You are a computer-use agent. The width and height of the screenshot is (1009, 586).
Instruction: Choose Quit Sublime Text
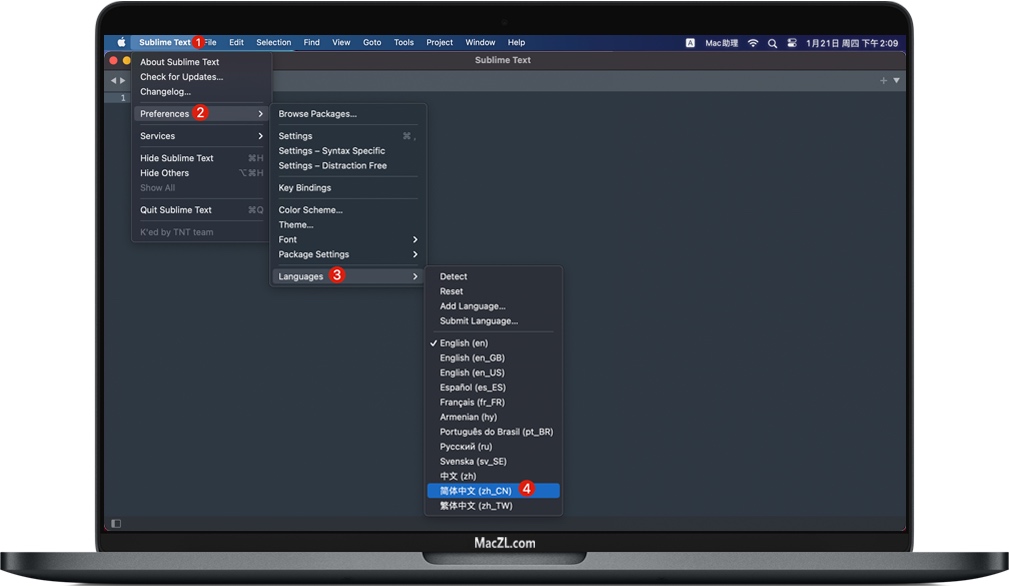(201, 210)
